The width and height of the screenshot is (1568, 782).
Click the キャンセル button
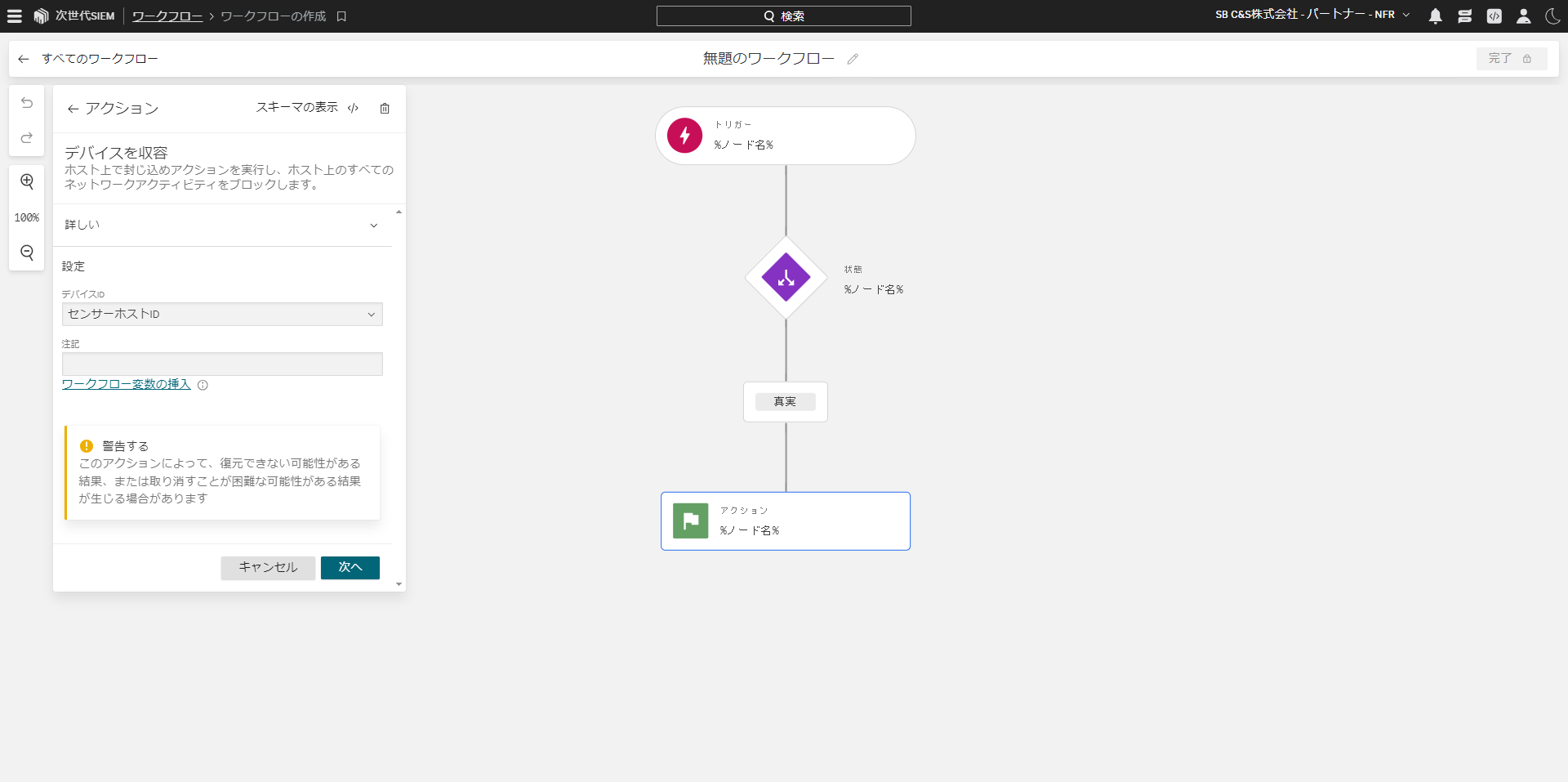pyautogui.click(x=268, y=568)
